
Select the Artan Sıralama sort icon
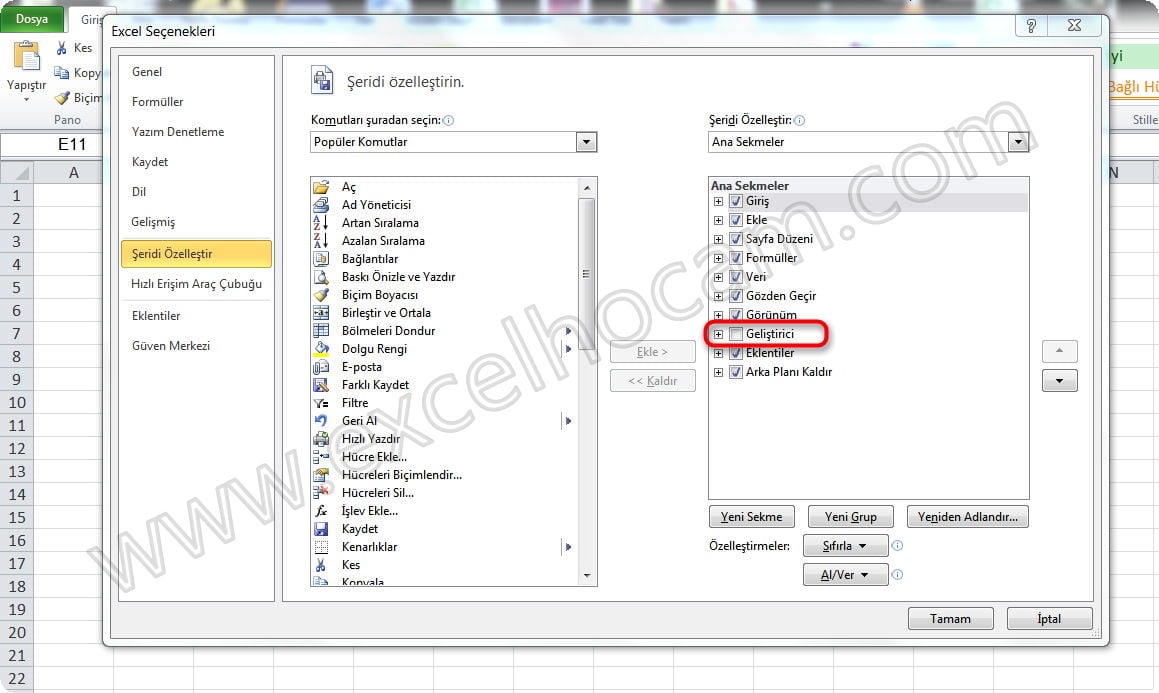click(321, 222)
